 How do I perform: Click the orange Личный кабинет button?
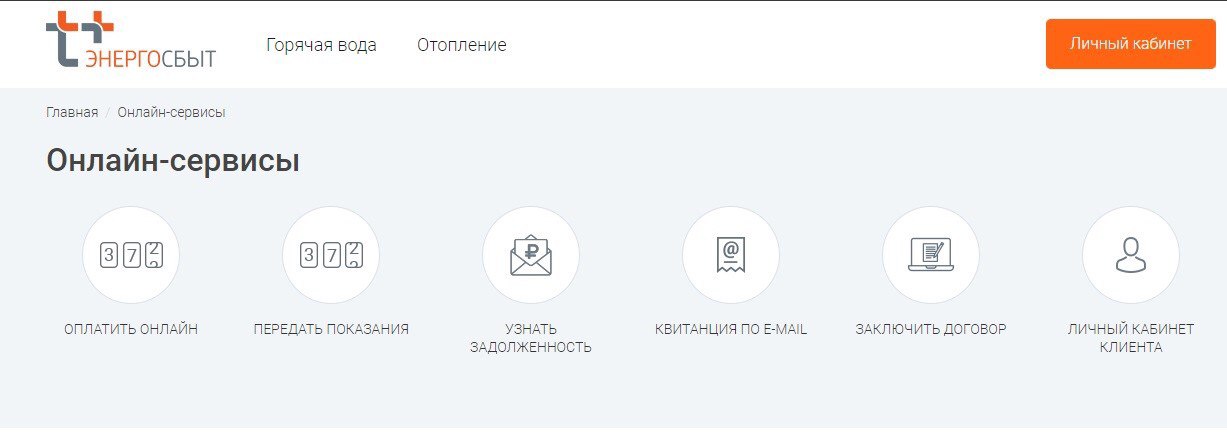pyautogui.click(x=1131, y=44)
